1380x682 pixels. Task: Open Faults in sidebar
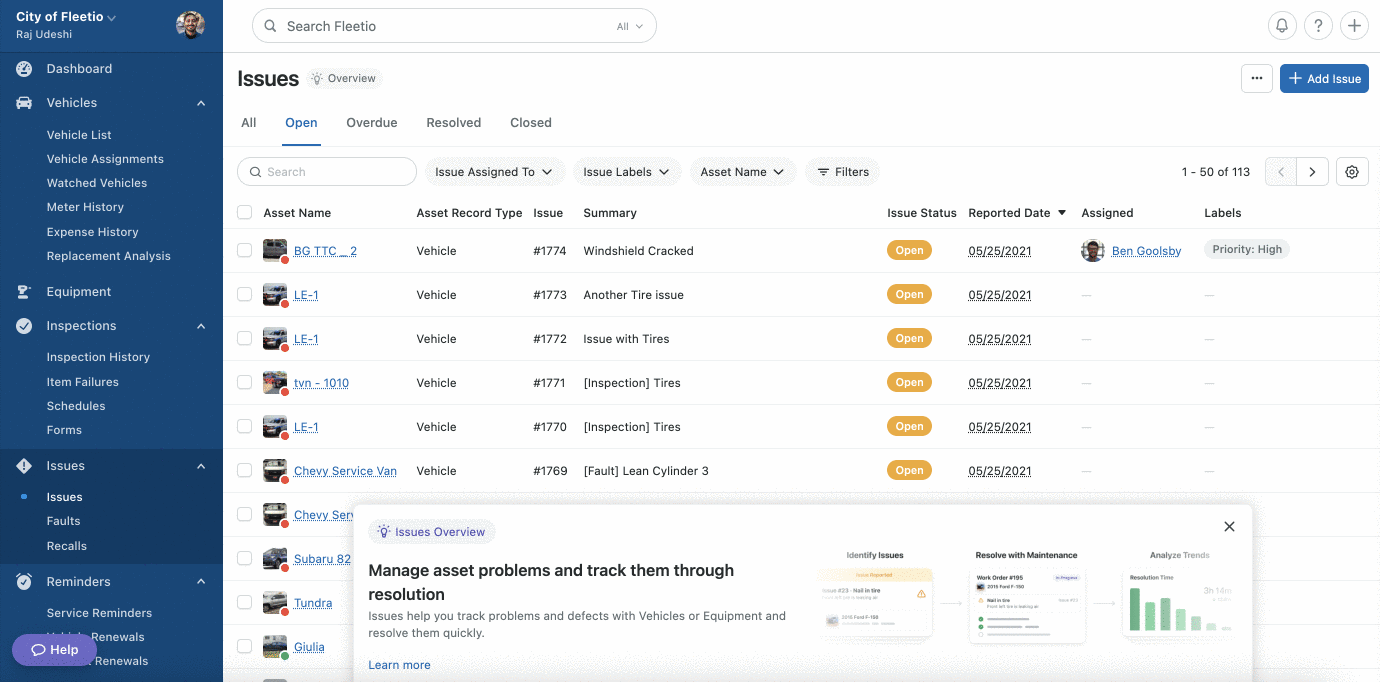click(x=63, y=521)
